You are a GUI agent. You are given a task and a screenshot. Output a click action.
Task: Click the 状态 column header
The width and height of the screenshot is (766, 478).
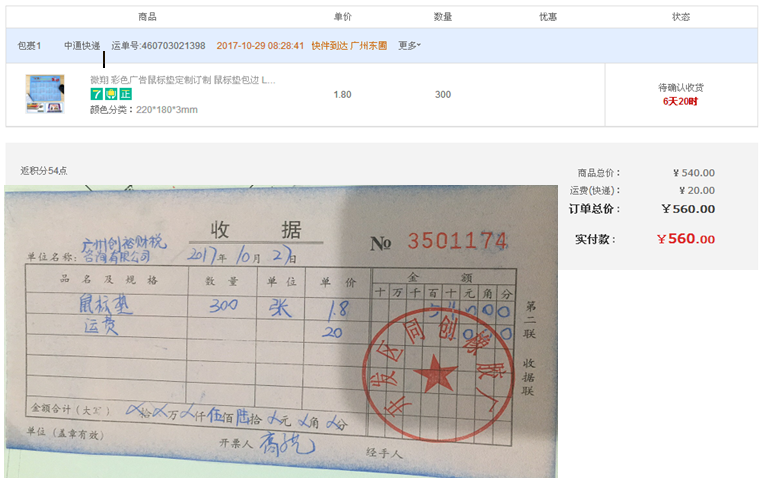point(681,17)
